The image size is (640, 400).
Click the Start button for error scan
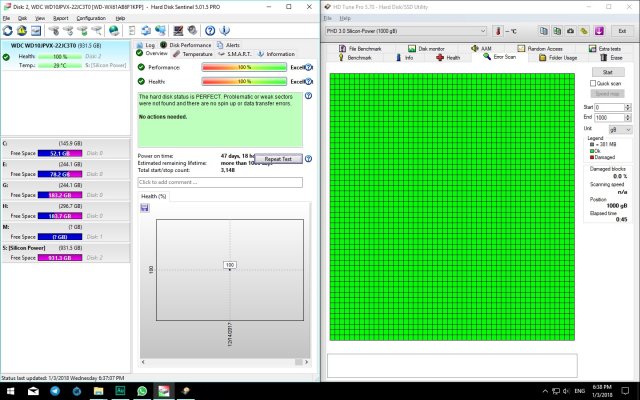point(607,72)
